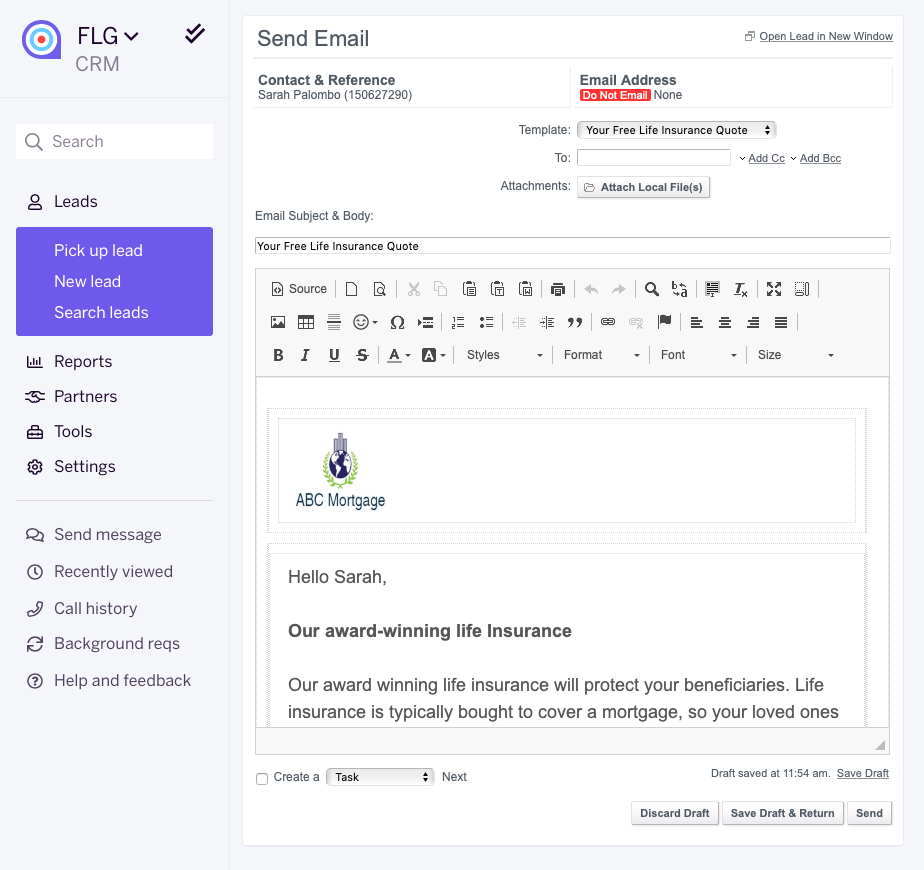The image size is (924, 870).
Task: Center align the text
Action: tap(725, 322)
